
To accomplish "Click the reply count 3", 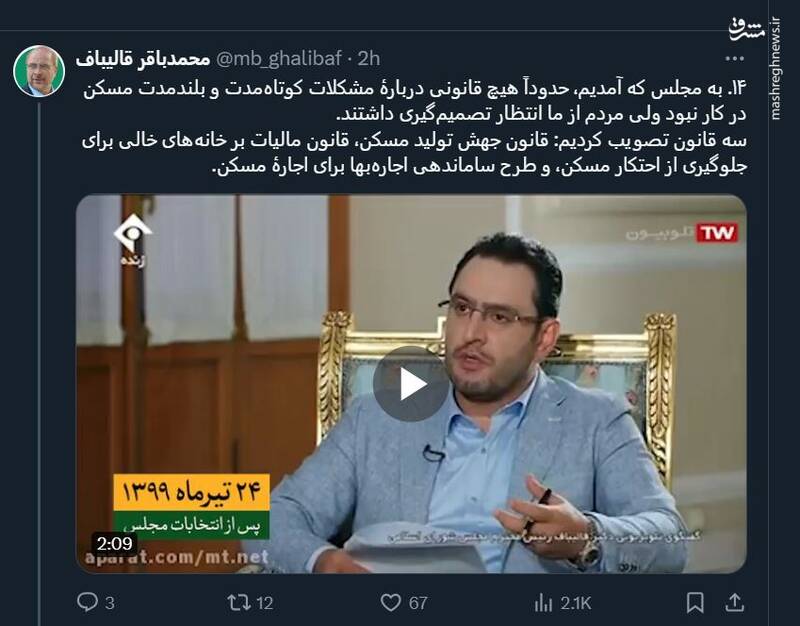I will [x=109, y=604].
